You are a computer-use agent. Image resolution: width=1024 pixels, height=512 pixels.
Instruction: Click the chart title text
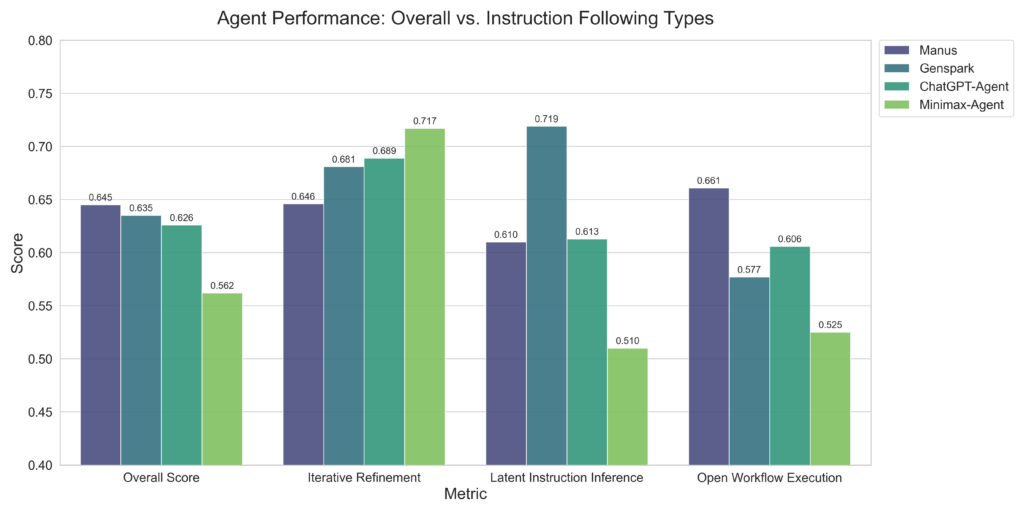click(465, 19)
